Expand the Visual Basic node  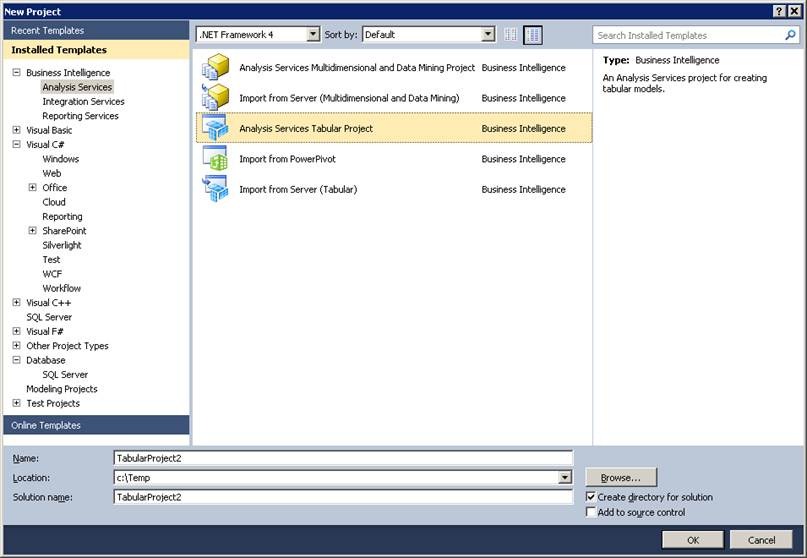pyautogui.click(x=16, y=130)
